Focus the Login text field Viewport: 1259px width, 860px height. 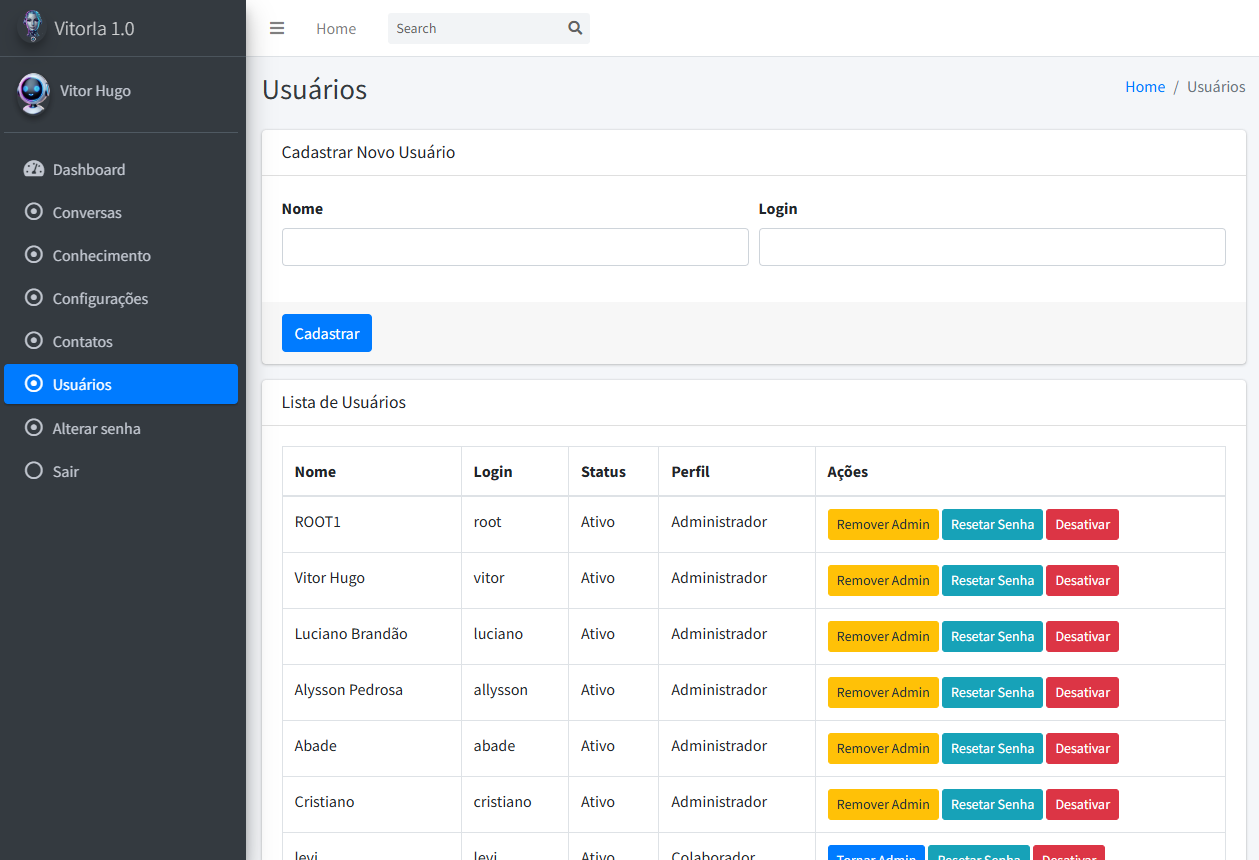click(992, 247)
